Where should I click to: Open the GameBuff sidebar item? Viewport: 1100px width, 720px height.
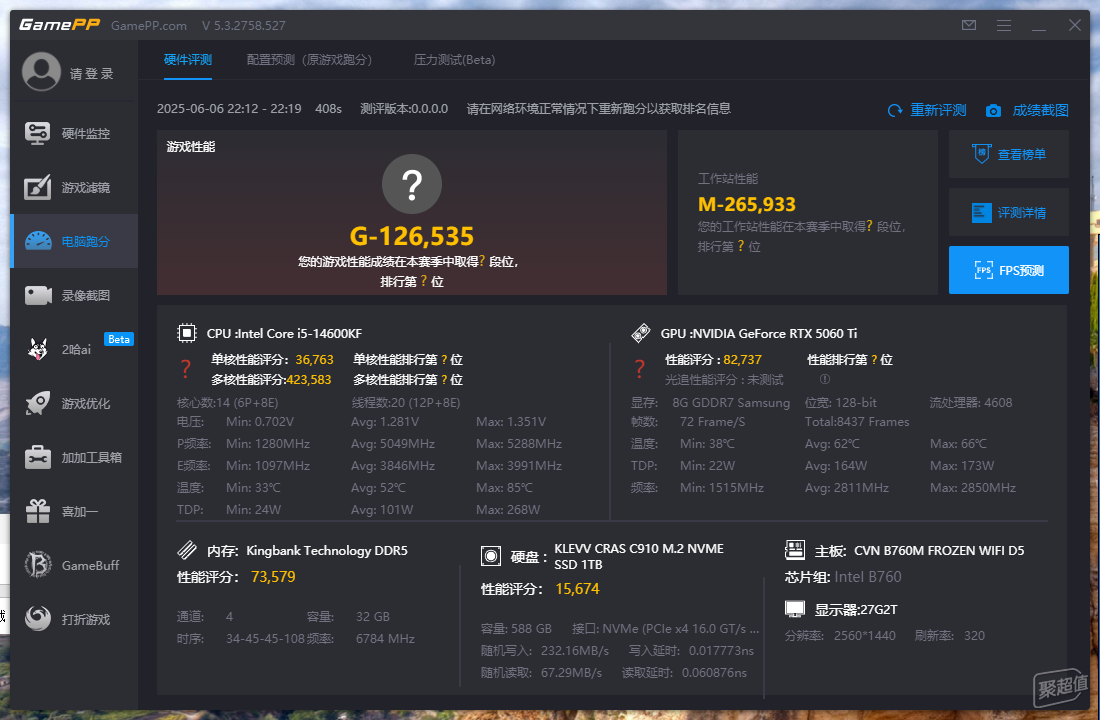[x=74, y=566]
